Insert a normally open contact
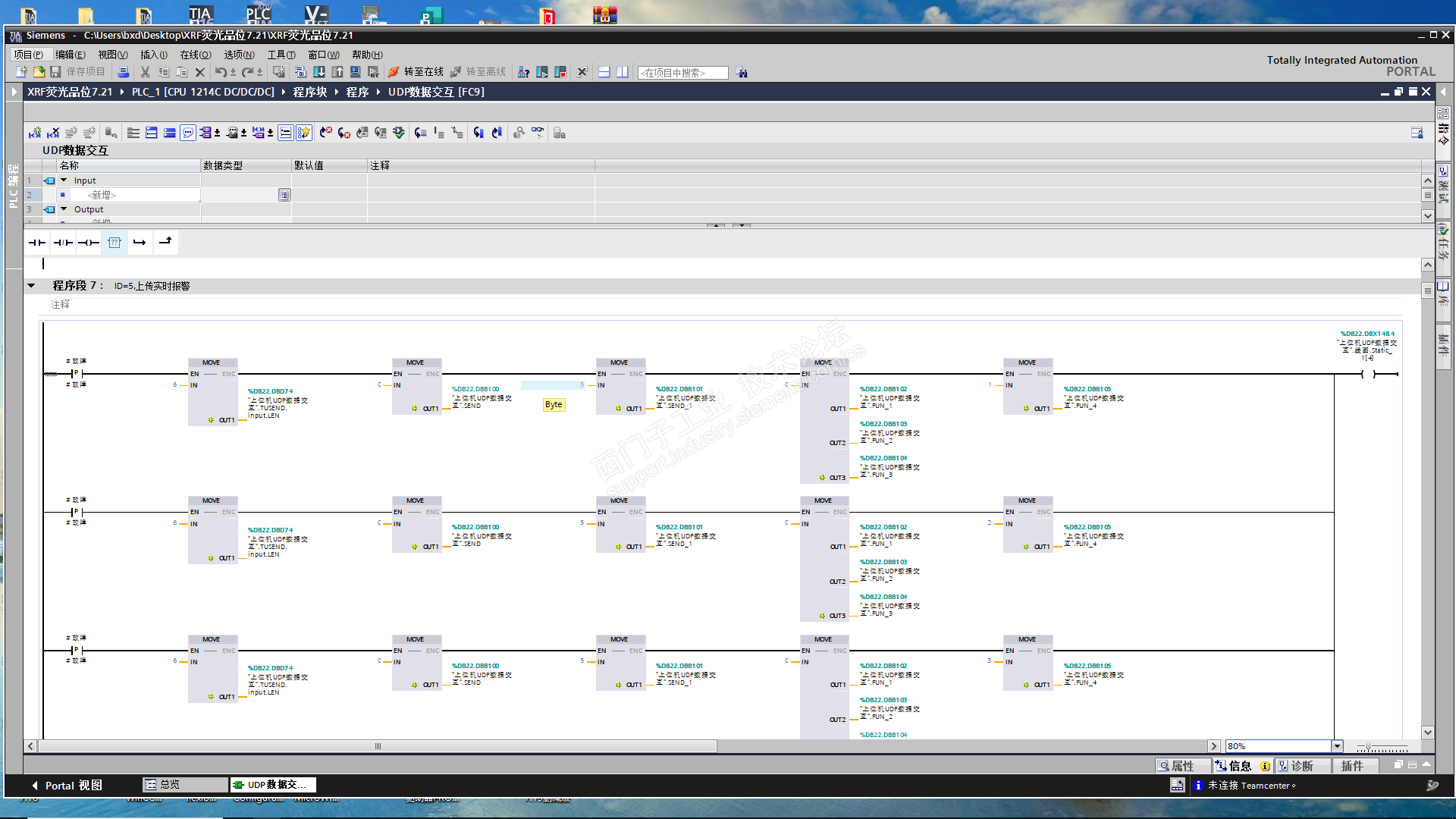The image size is (1456, 819). 36,243
